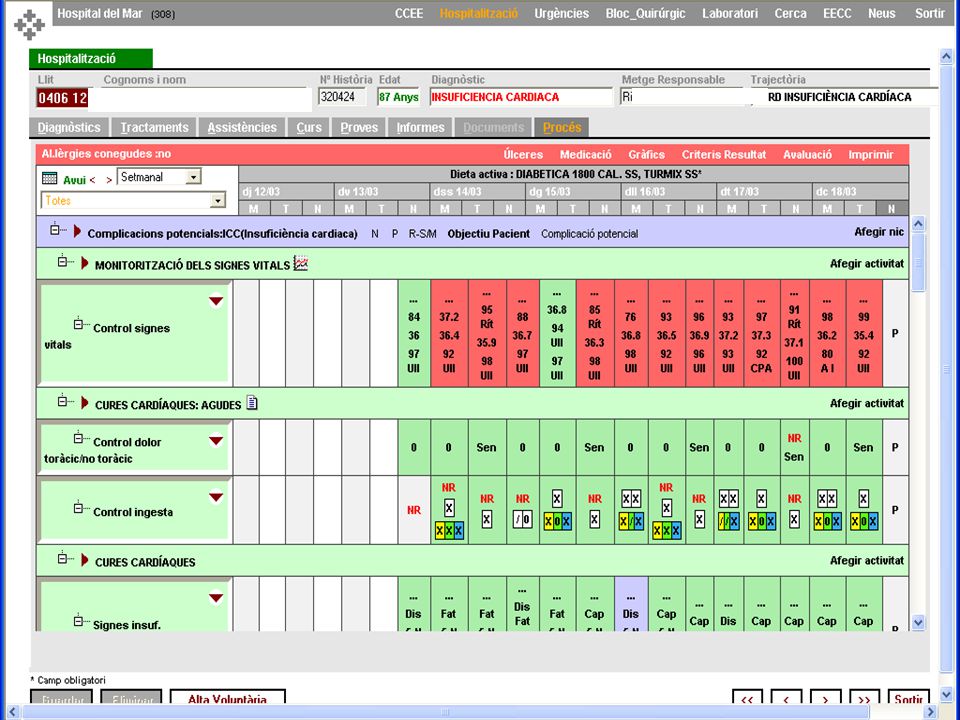Open the Gràfics link
The image size is (960, 720).
click(x=647, y=155)
